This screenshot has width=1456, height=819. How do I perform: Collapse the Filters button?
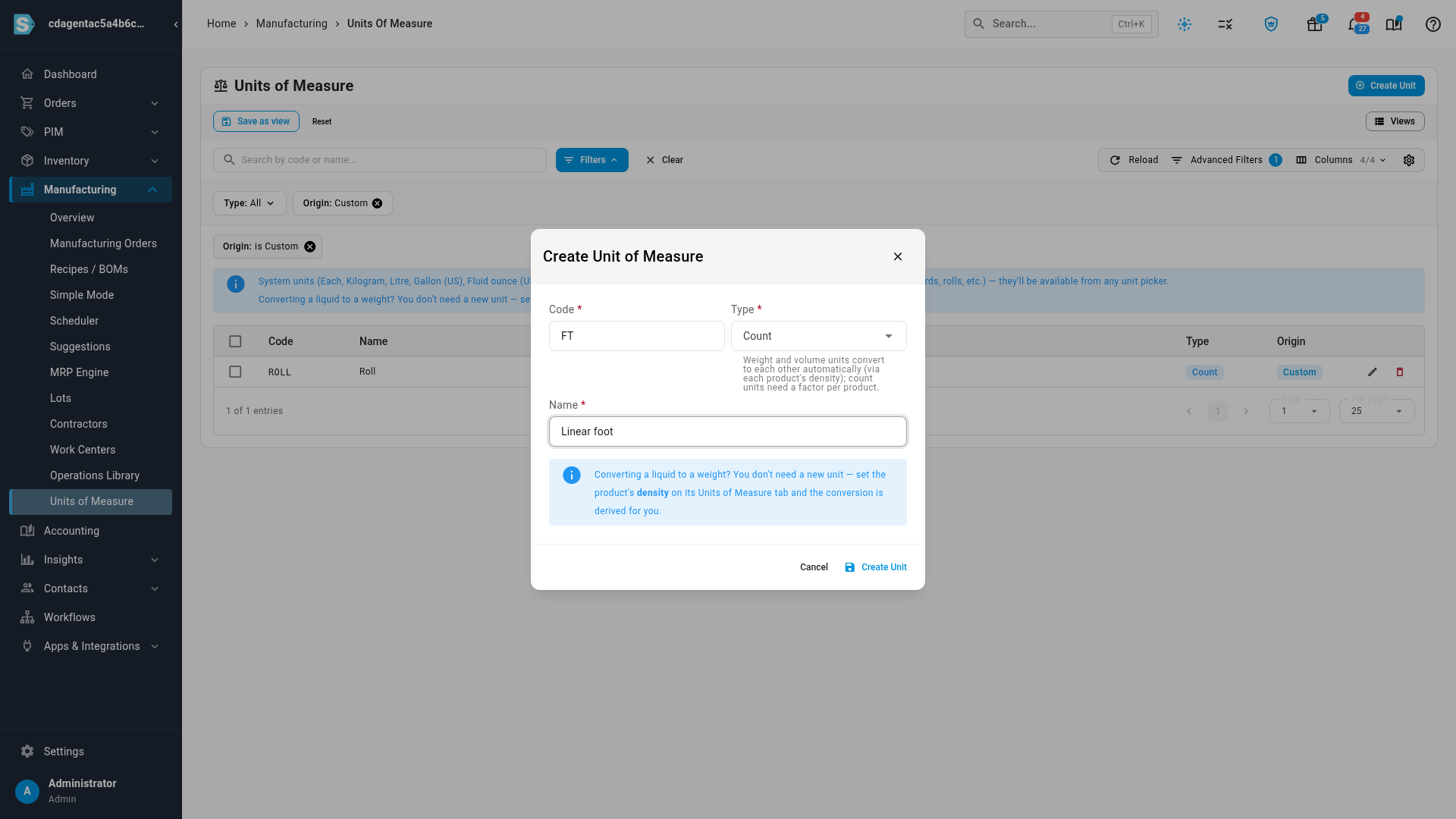pyautogui.click(x=592, y=160)
